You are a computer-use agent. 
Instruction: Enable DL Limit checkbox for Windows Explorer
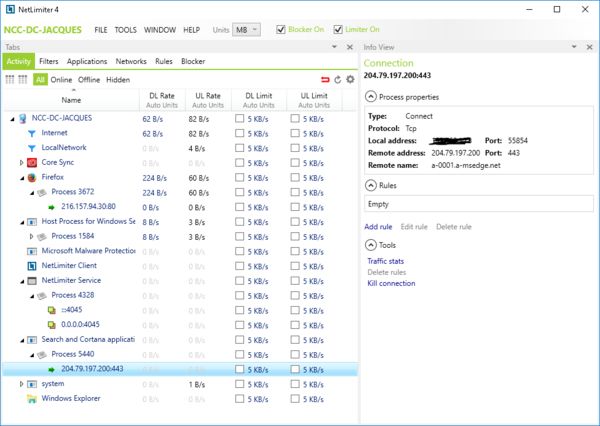[x=240, y=399]
